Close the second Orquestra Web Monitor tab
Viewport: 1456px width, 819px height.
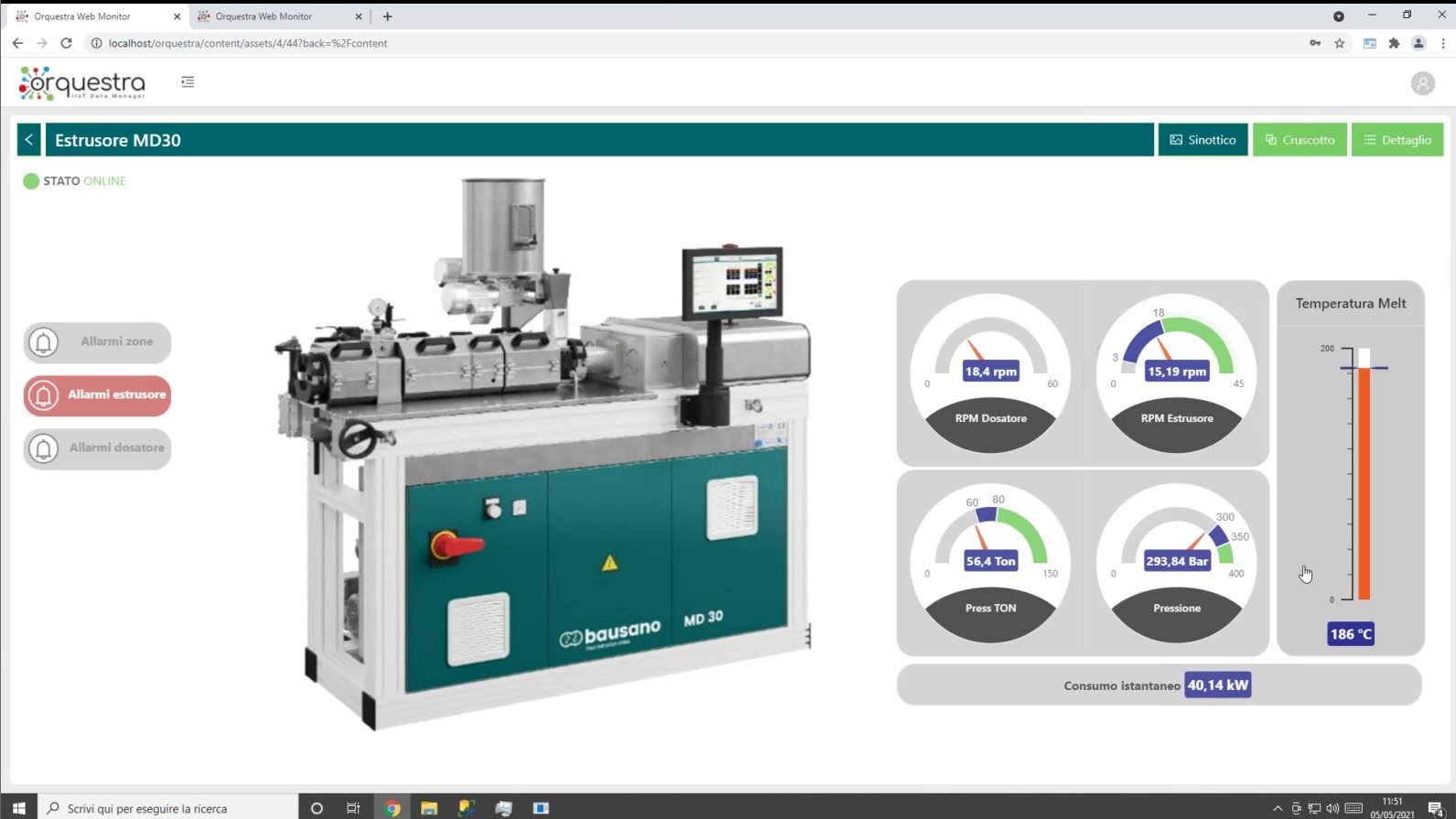(x=358, y=16)
